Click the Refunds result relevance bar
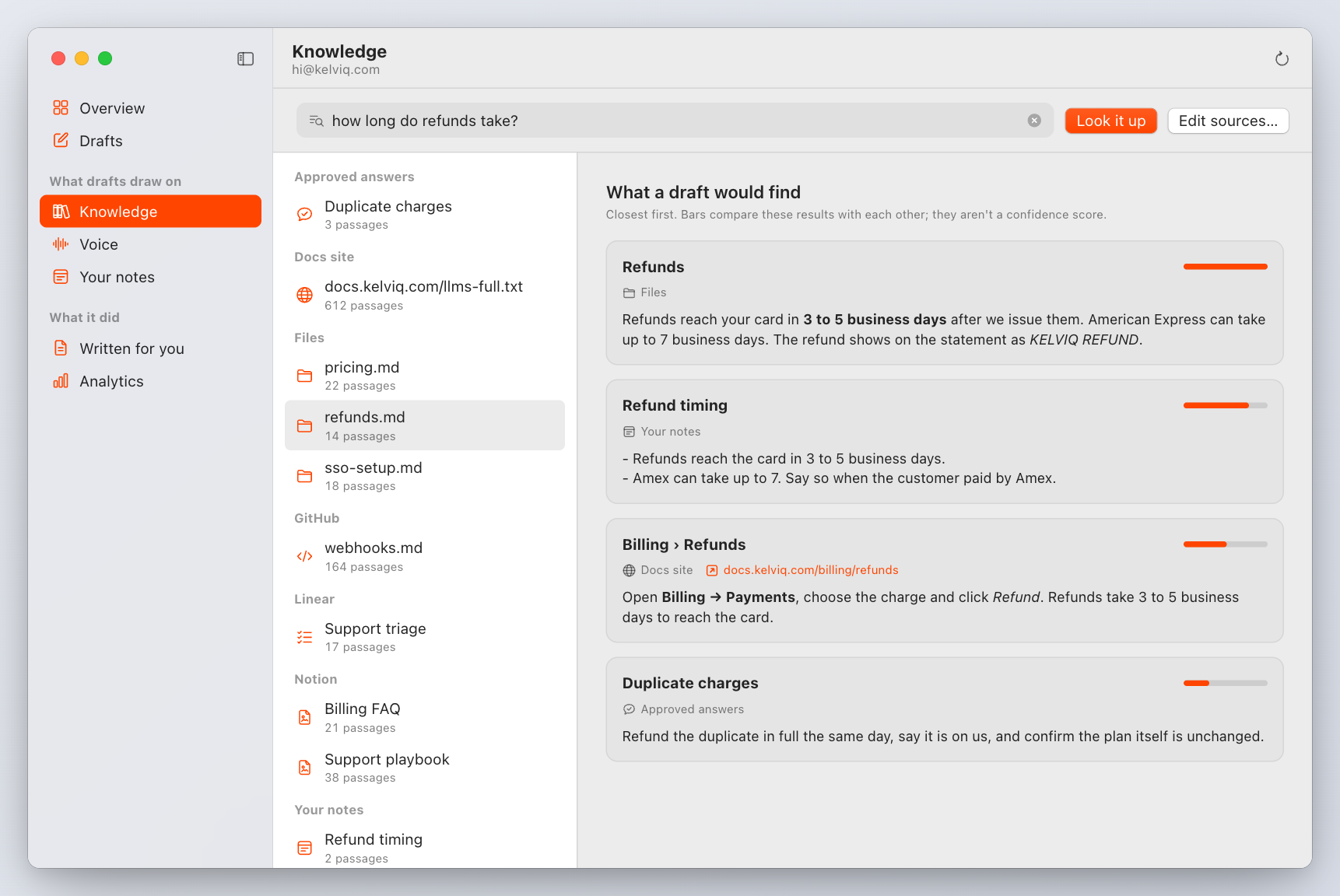This screenshot has height=896, width=1340. [1226, 267]
